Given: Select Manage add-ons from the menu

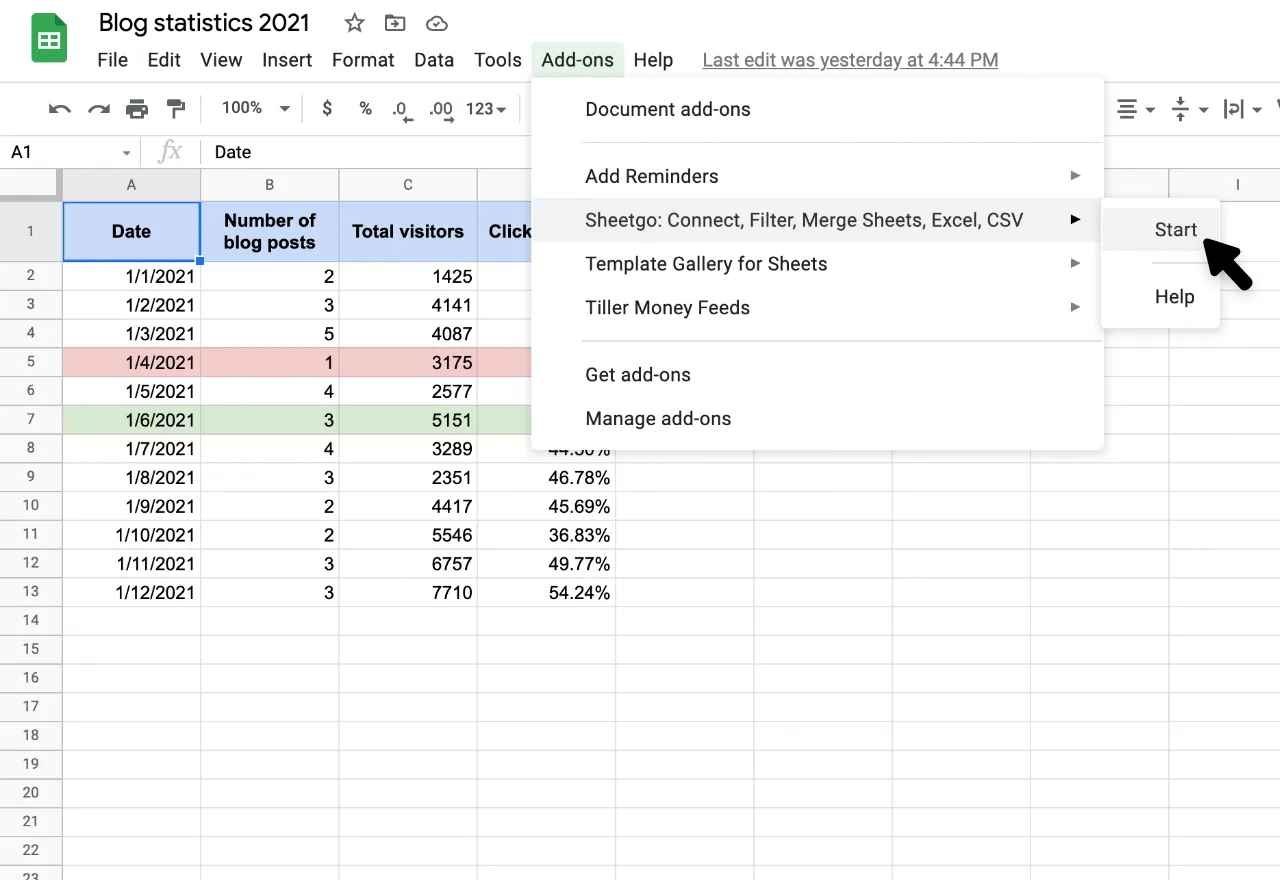Looking at the screenshot, I should point(658,418).
